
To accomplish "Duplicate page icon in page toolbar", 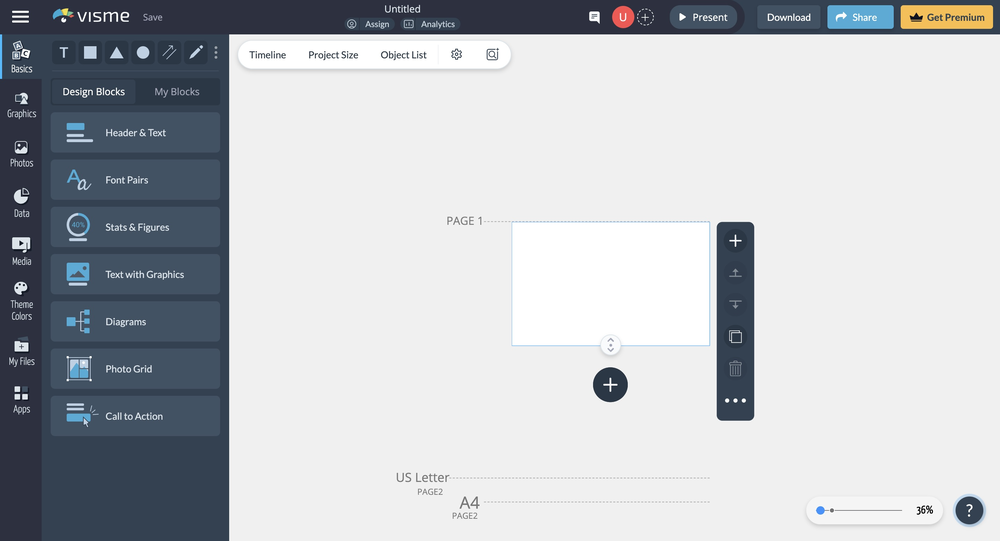I will point(735,337).
